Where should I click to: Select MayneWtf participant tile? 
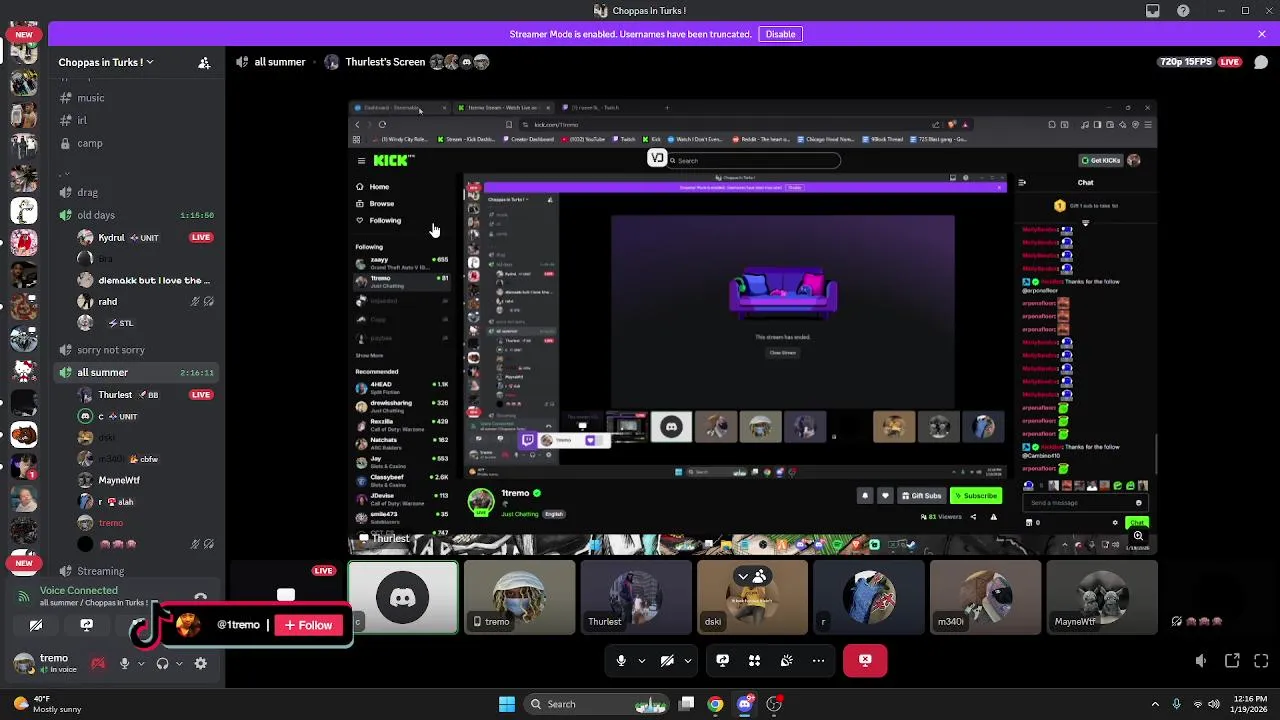pos(1102,597)
